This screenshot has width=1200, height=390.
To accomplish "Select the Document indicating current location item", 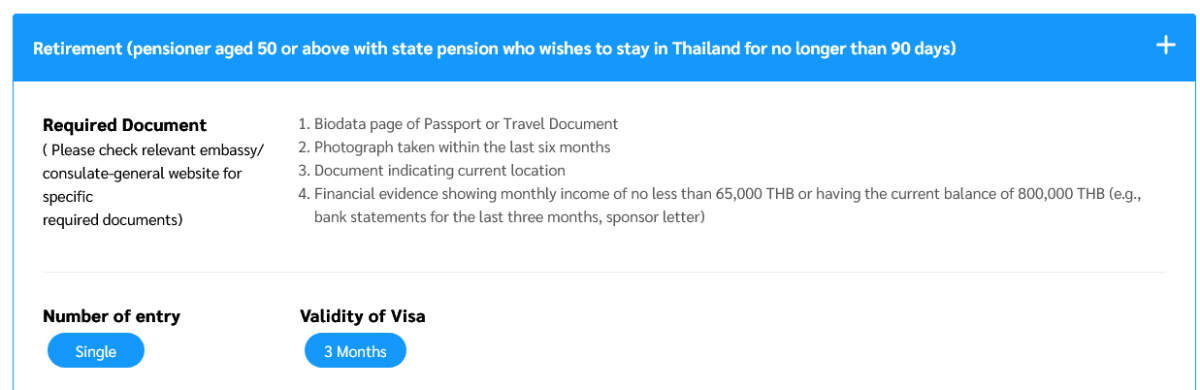I will [432, 170].
